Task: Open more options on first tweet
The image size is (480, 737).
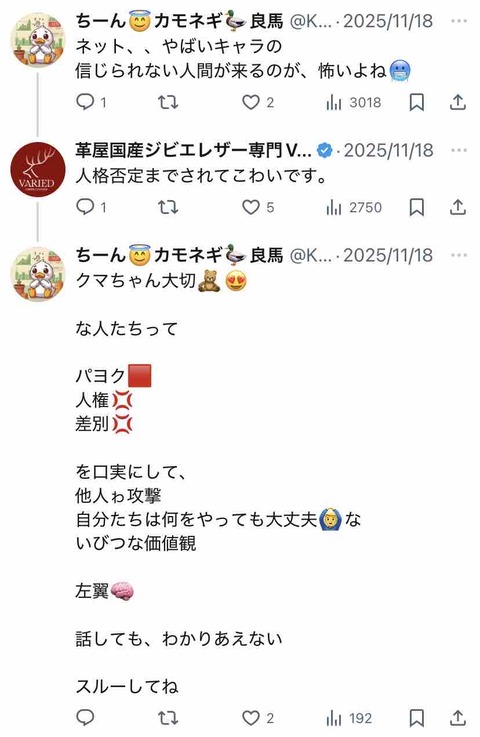Action: (459, 21)
